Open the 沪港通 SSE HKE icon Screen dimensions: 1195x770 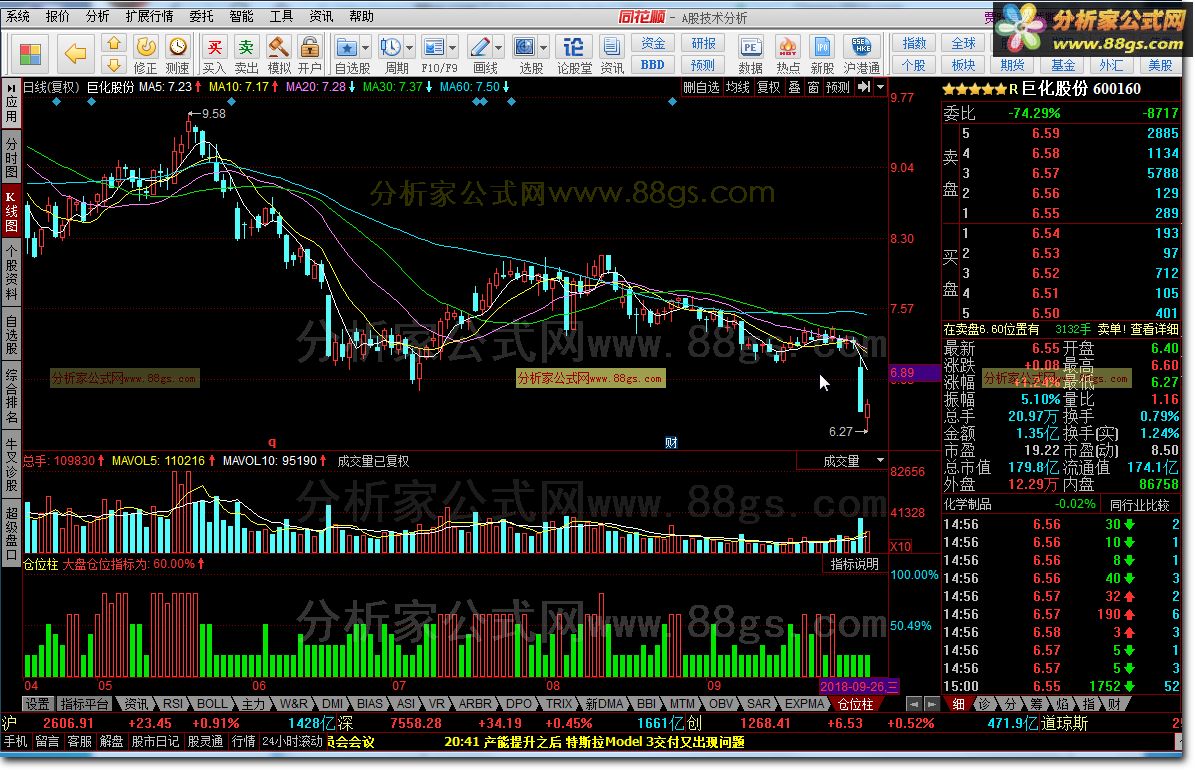coord(861,47)
